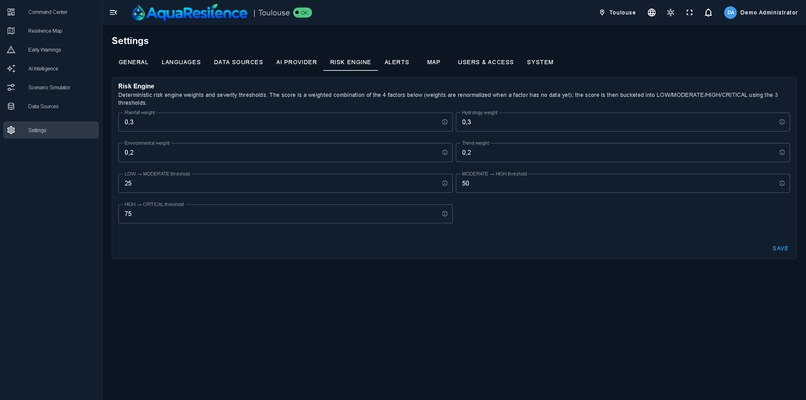This screenshot has width=806, height=400.
Task: Click the AI Intelligence sparkle icon
Action: (x=11, y=68)
